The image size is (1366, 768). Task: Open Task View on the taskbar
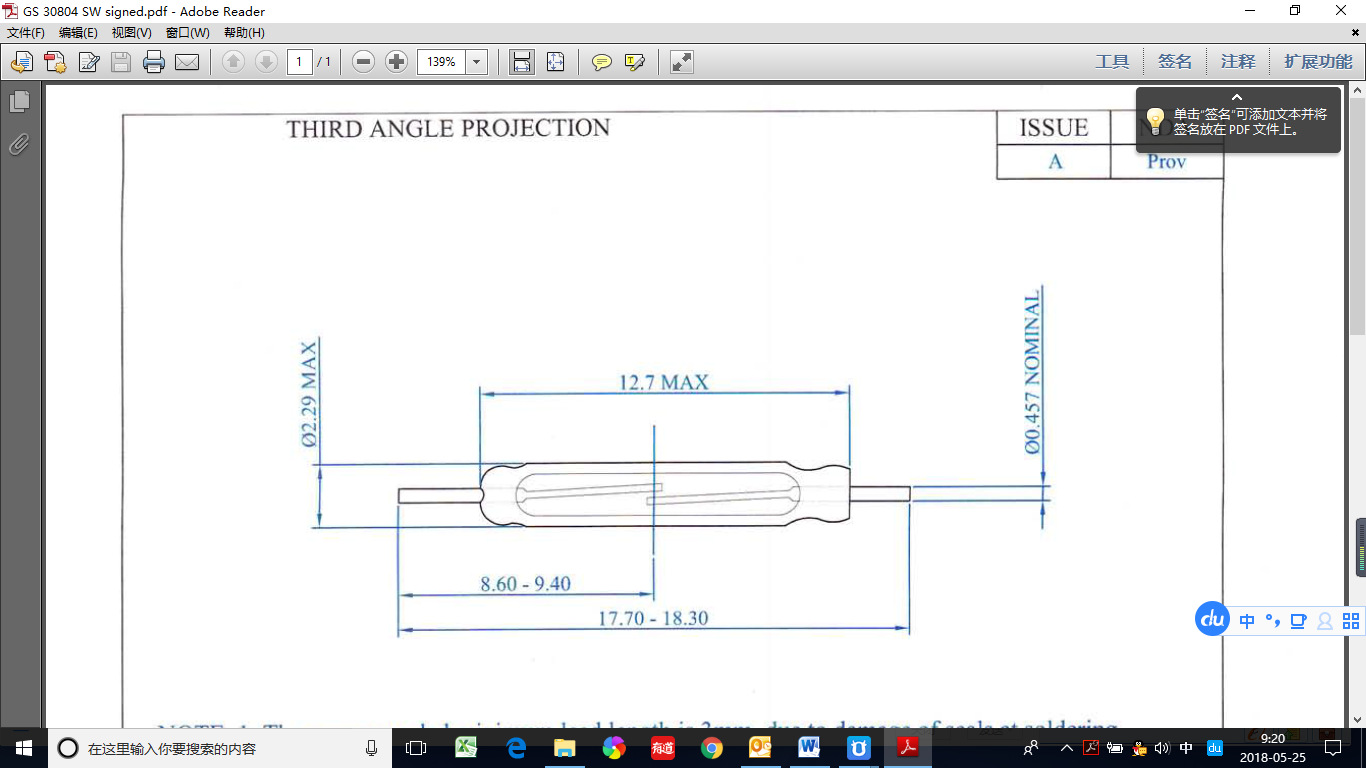pyautogui.click(x=416, y=748)
